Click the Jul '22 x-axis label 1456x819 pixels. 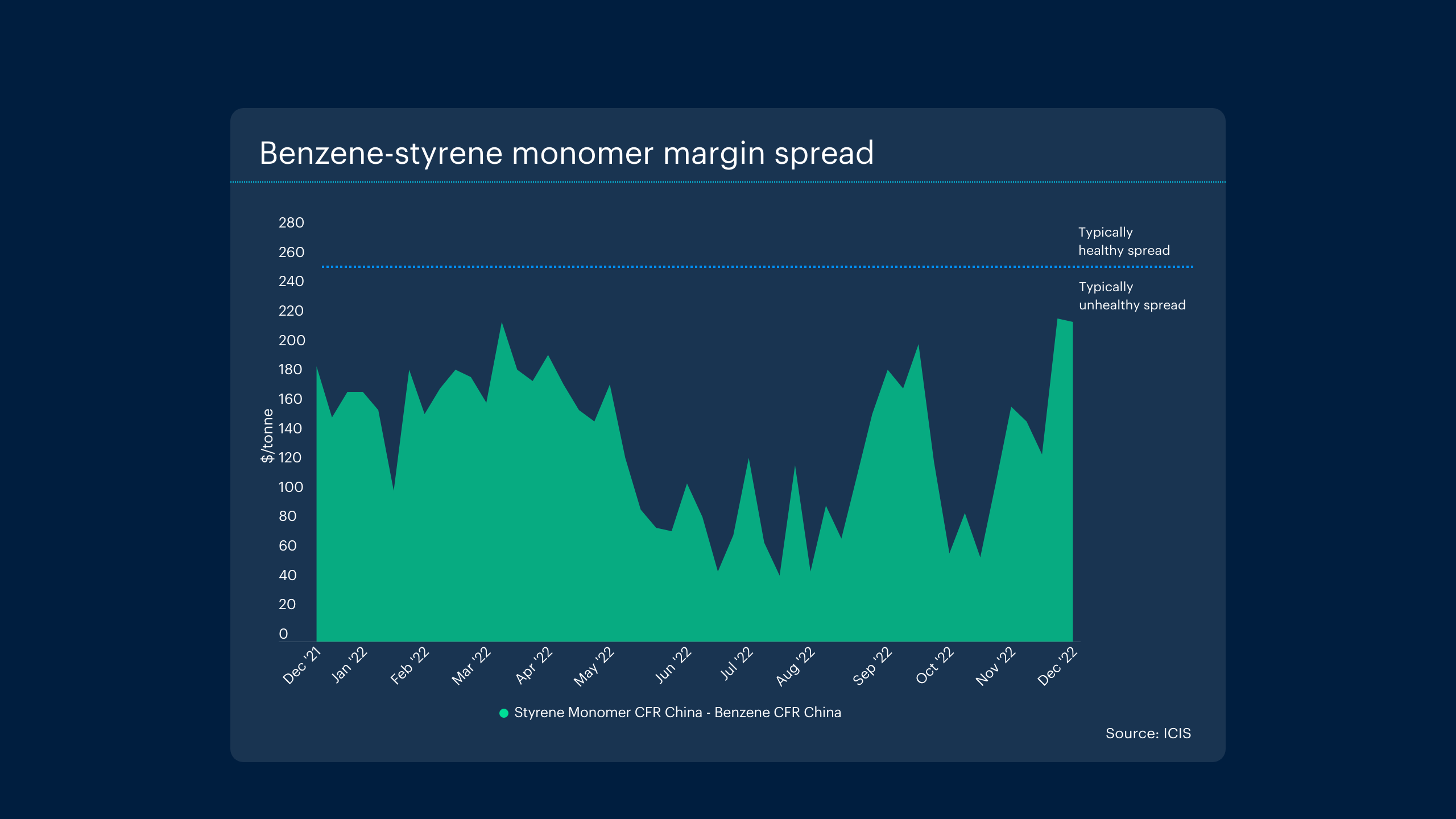(737, 663)
